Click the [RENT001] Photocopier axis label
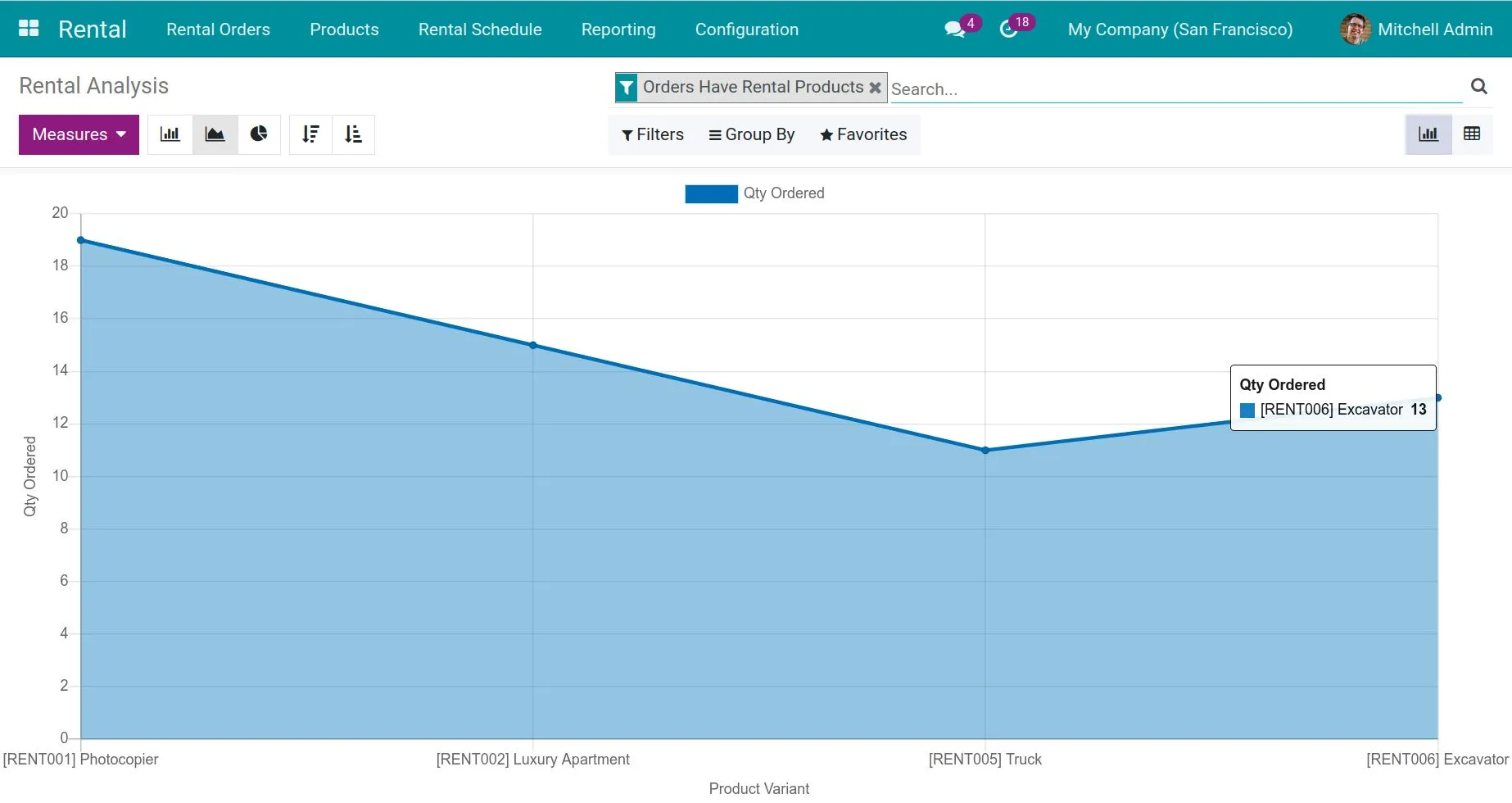 click(x=81, y=760)
